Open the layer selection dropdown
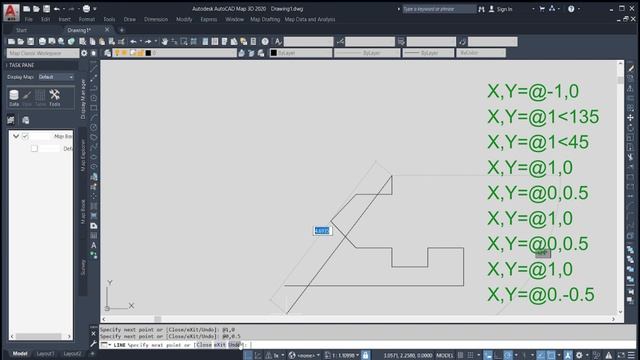 coord(174,53)
